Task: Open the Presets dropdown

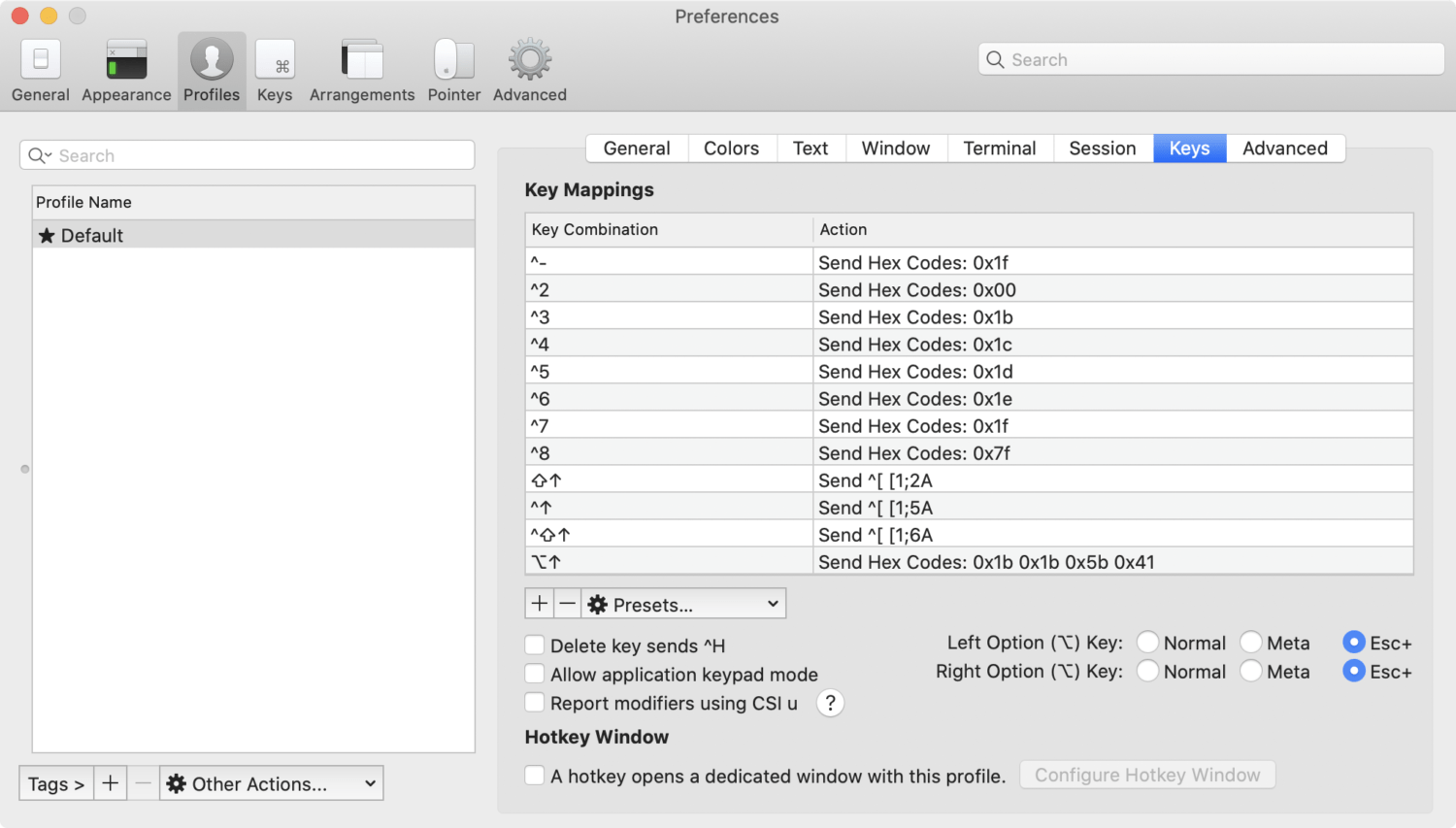Action: coord(683,604)
